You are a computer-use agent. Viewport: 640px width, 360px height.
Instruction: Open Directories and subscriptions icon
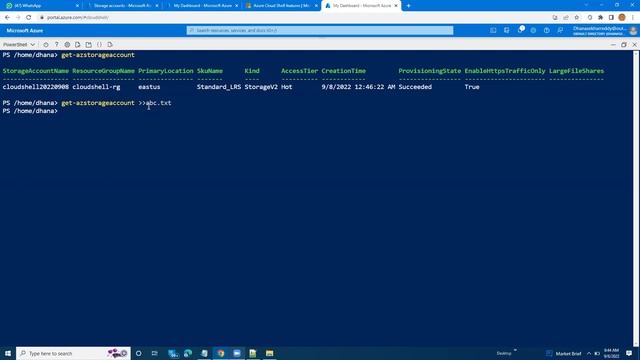coord(507,30)
